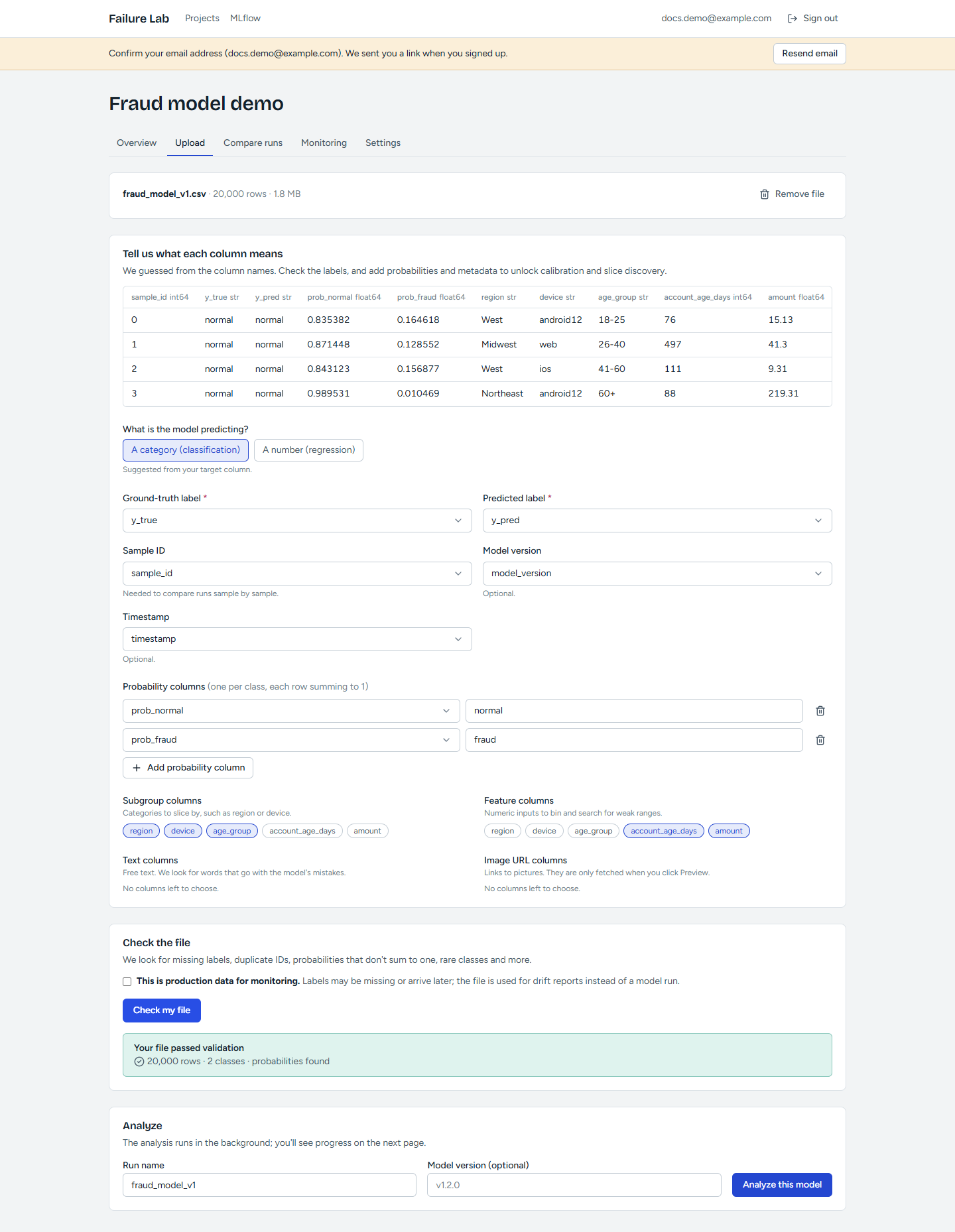Image resolution: width=955 pixels, height=1232 pixels.
Task: Toggle region chip under Feature columns
Action: (x=503, y=831)
